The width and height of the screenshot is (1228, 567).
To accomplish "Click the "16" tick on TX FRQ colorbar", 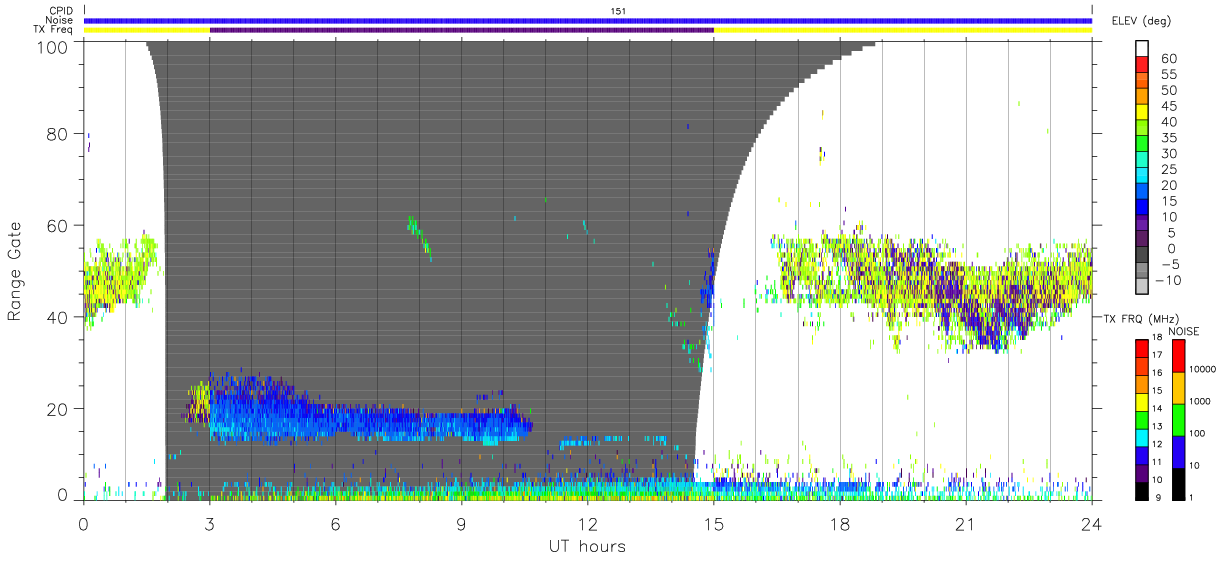I will pos(1156,373).
